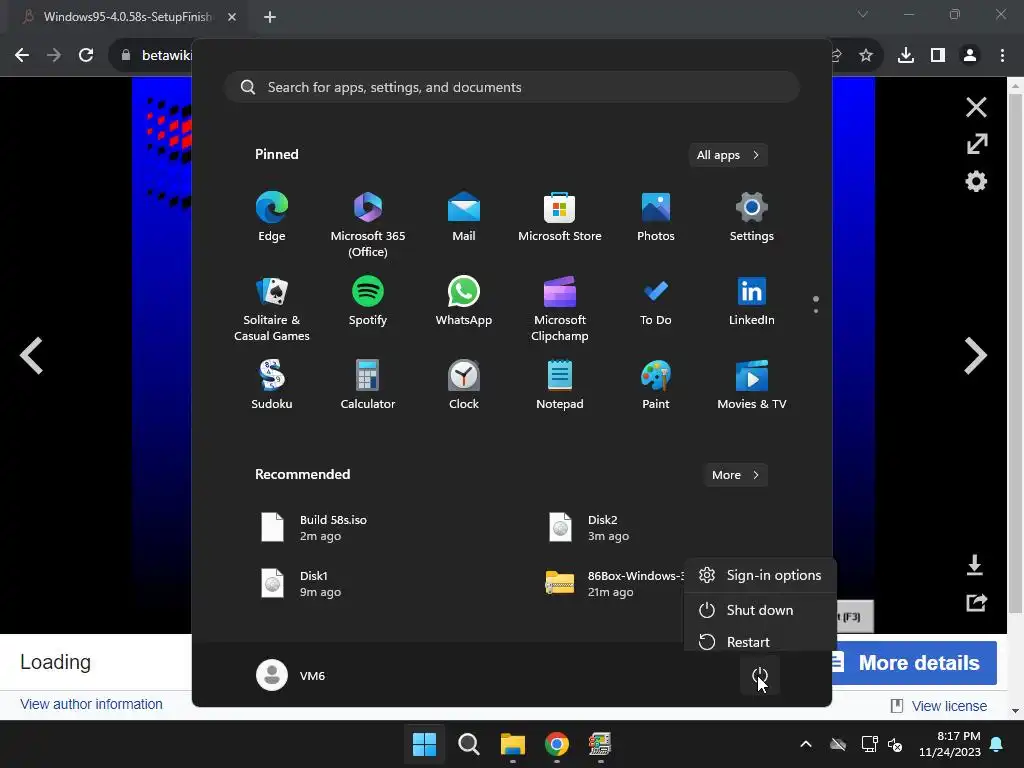Open the 86Box app on taskbar

pyautogui.click(x=600, y=744)
